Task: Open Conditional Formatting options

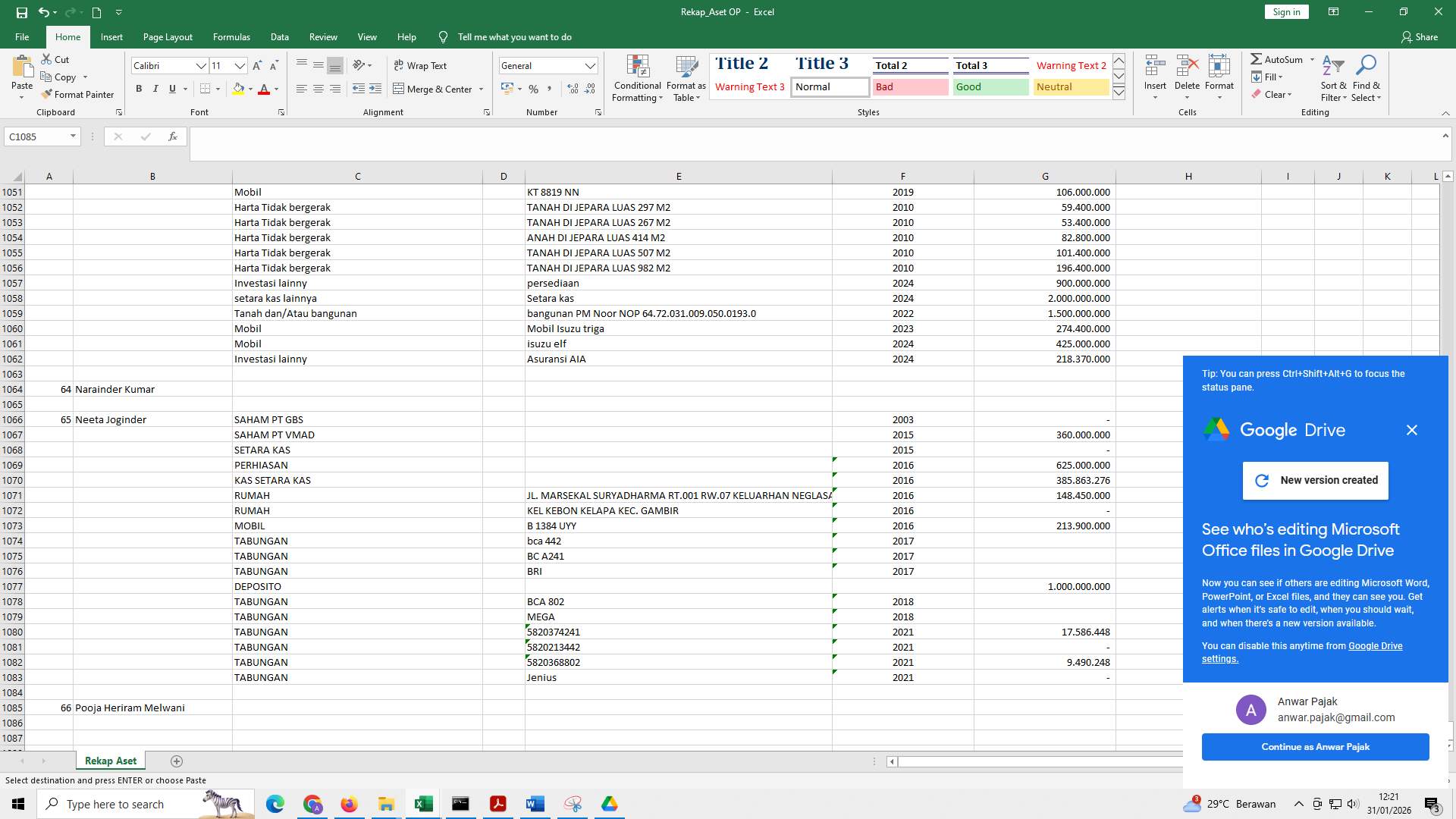Action: [x=637, y=78]
